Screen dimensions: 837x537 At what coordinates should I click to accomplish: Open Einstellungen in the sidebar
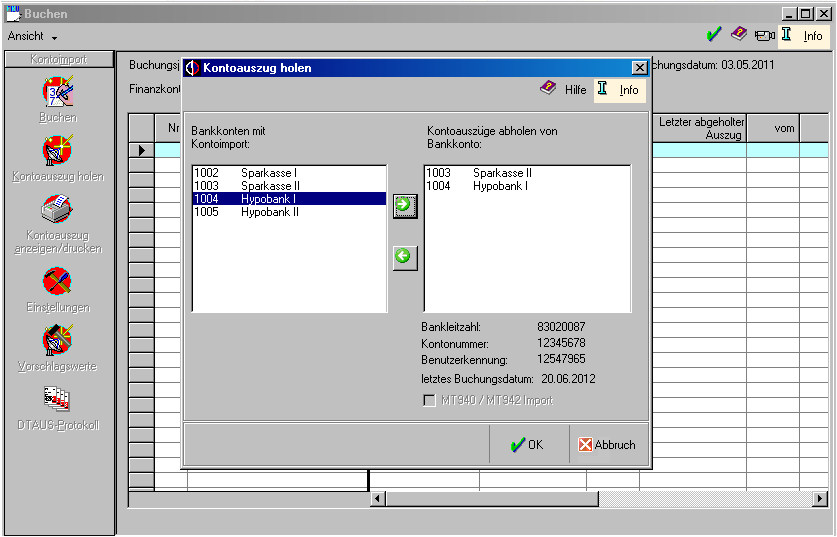coord(57,282)
